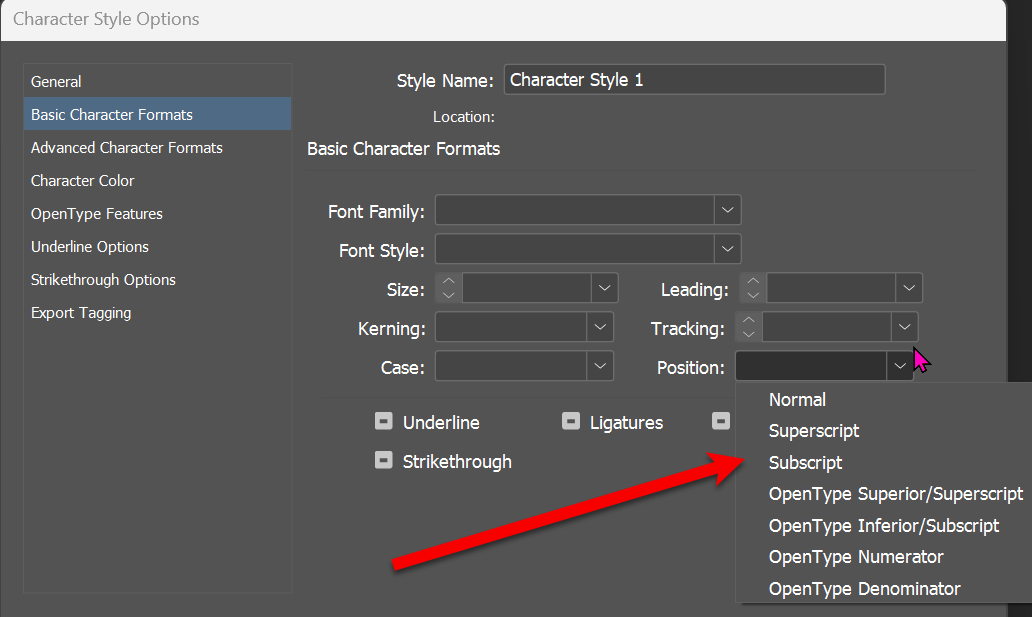The image size is (1032, 617).
Task: Toggle the Strikethrough checkbox
Action: 384,461
